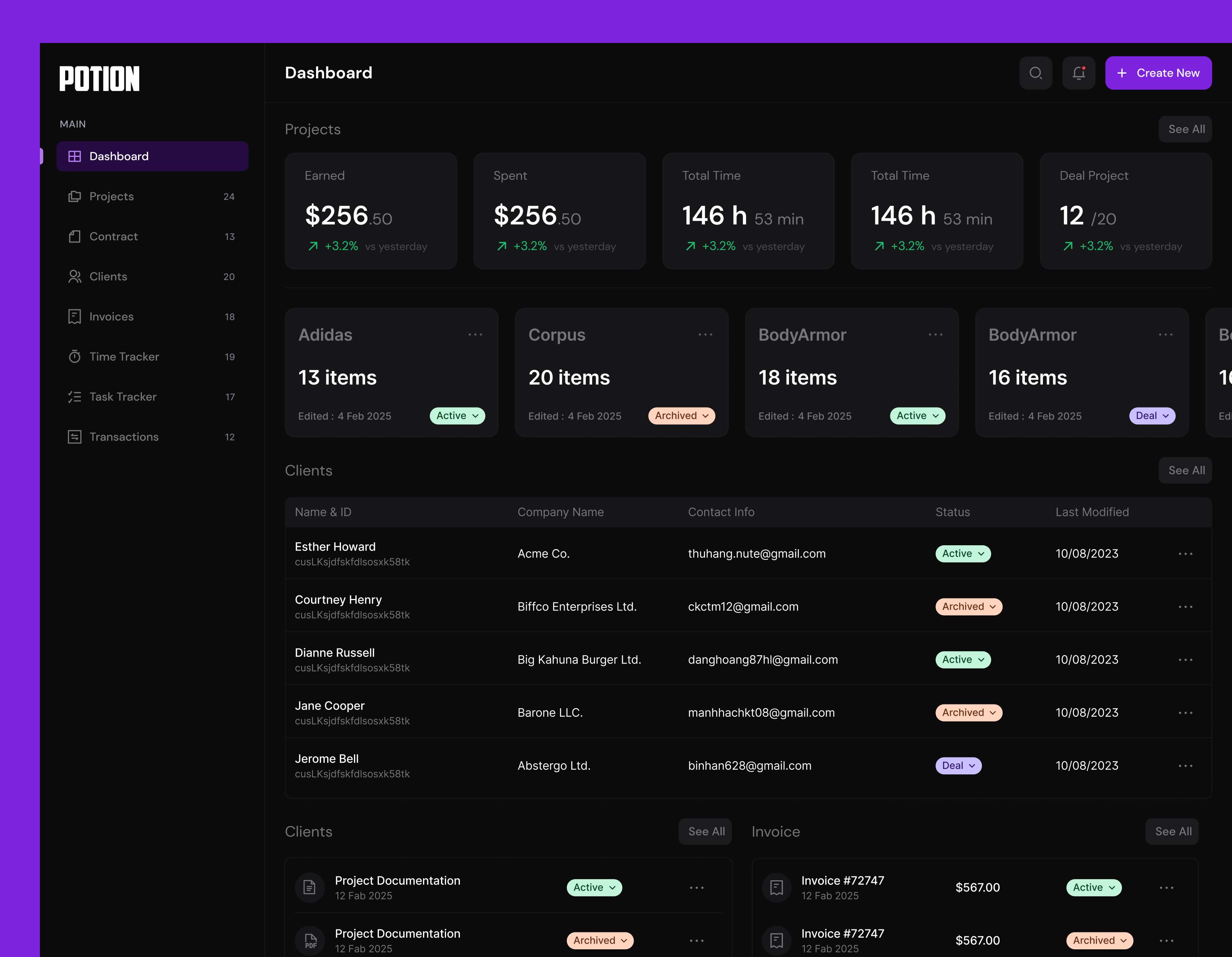Open more options for Jerome Bell row
This screenshot has width=1232, height=957.
pyautogui.click(x=1185, y=766)
